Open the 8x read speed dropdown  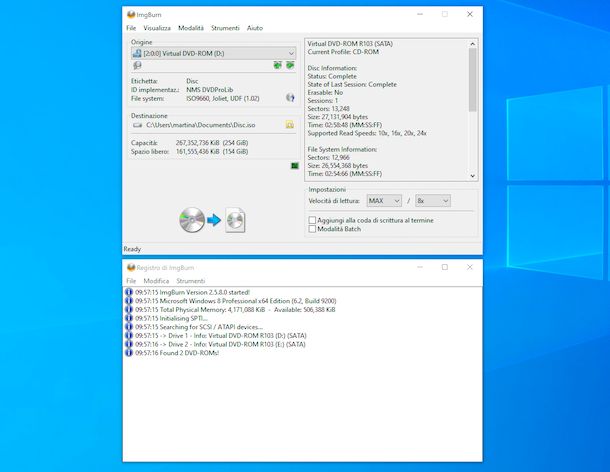pyautogui.click(x=433, y=201)
